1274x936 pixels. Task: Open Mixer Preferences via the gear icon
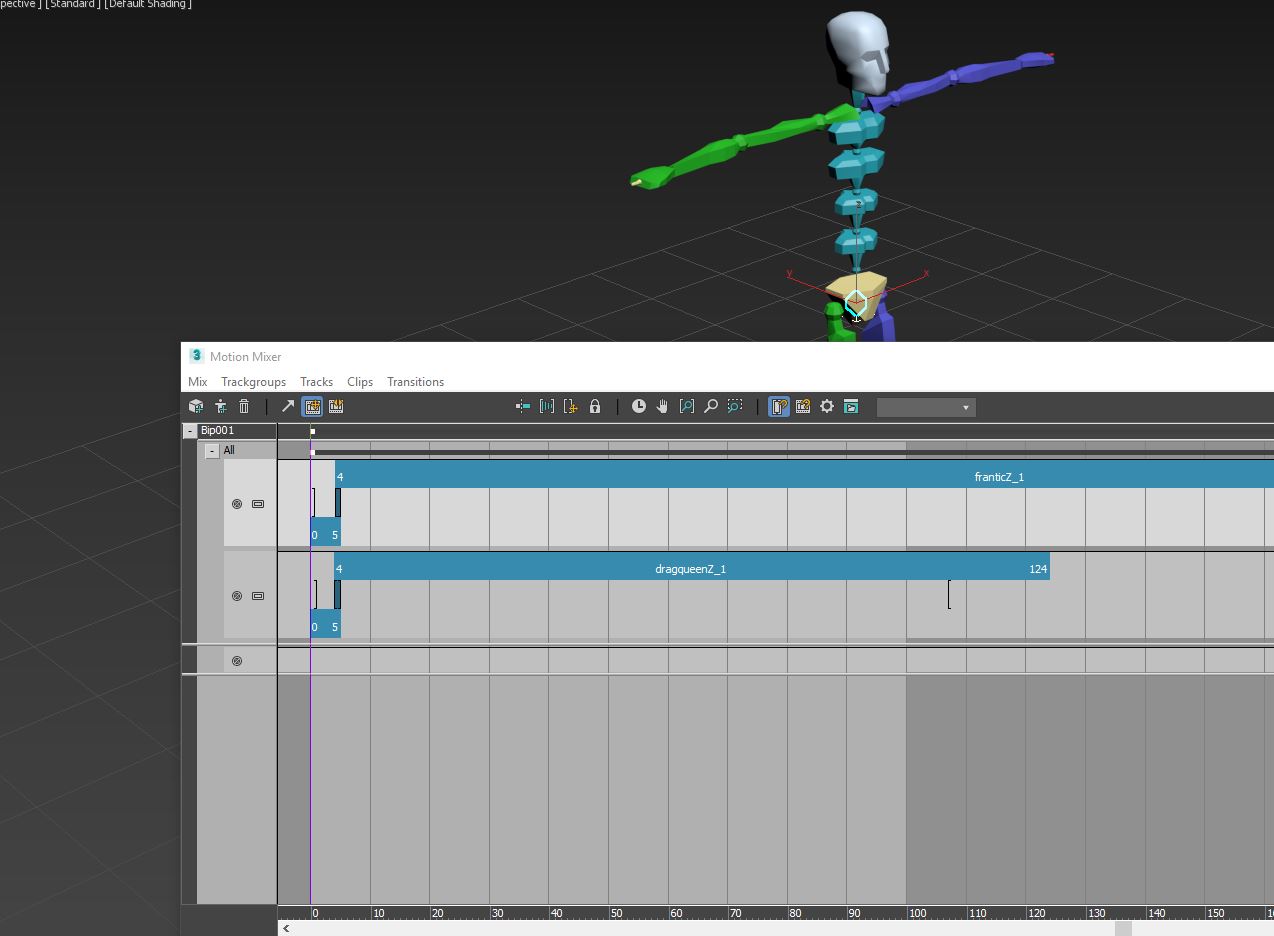pyautogui.click(x=827, y=406)
